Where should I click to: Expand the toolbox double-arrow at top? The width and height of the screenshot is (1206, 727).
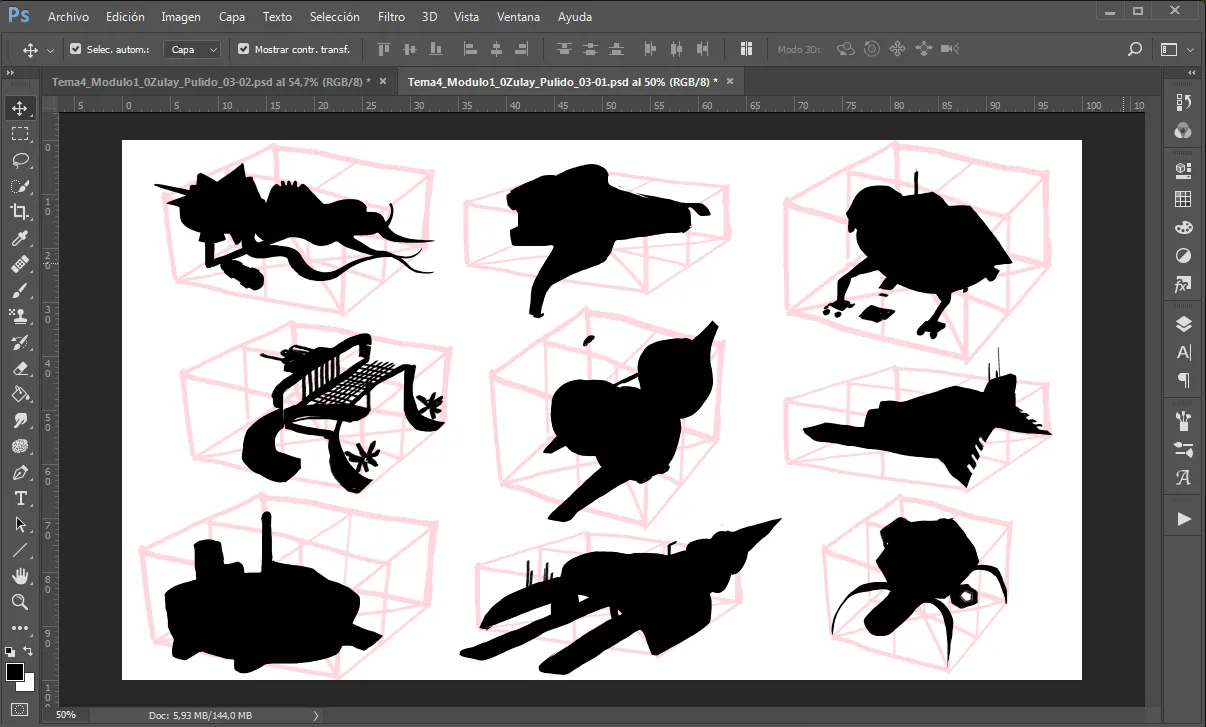pyautogui.click(x=10, y=73)
